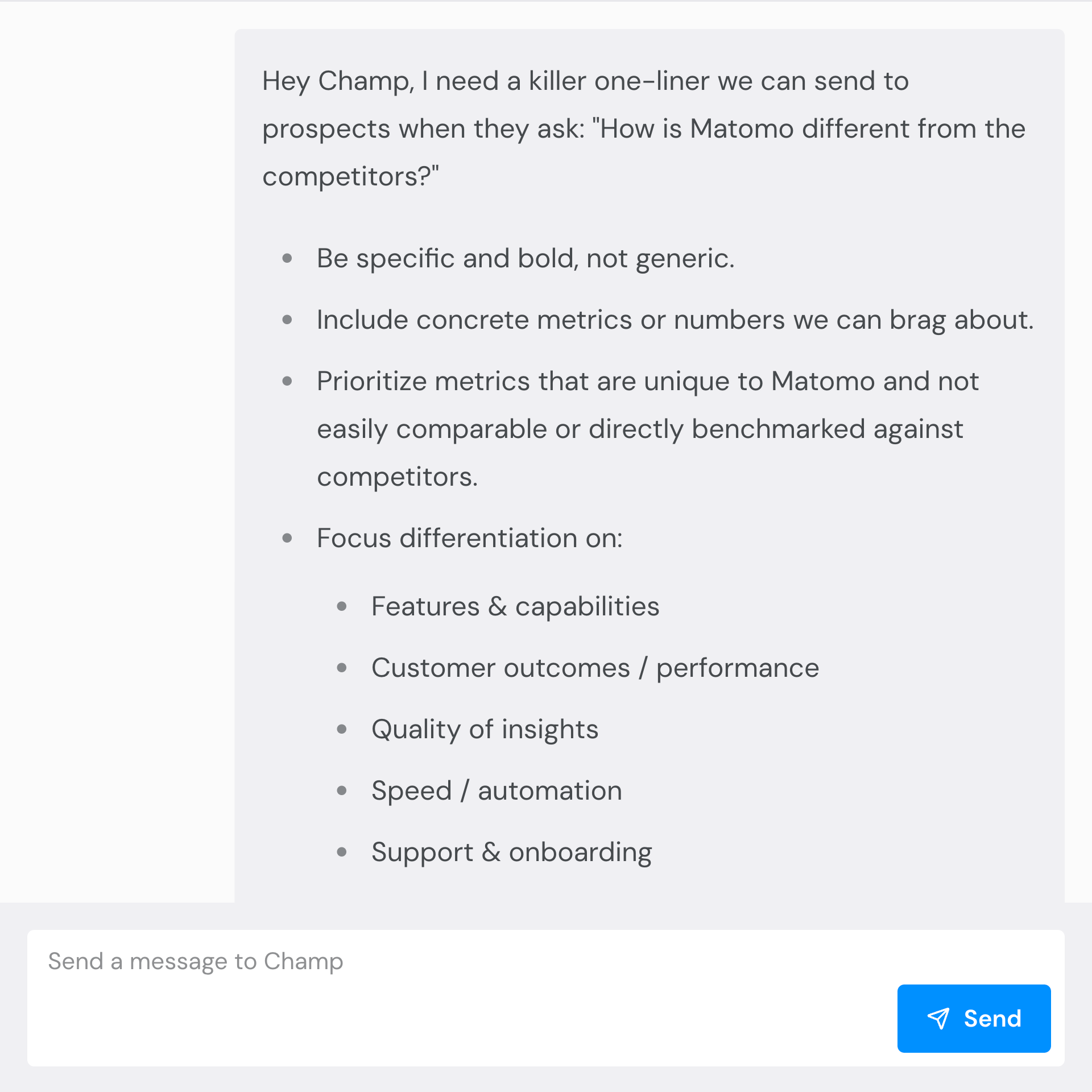This screenshot has height=1092, width=1092.
Task: Click bullet dot beside 'Quality of insights'
Action: (342, 729)
